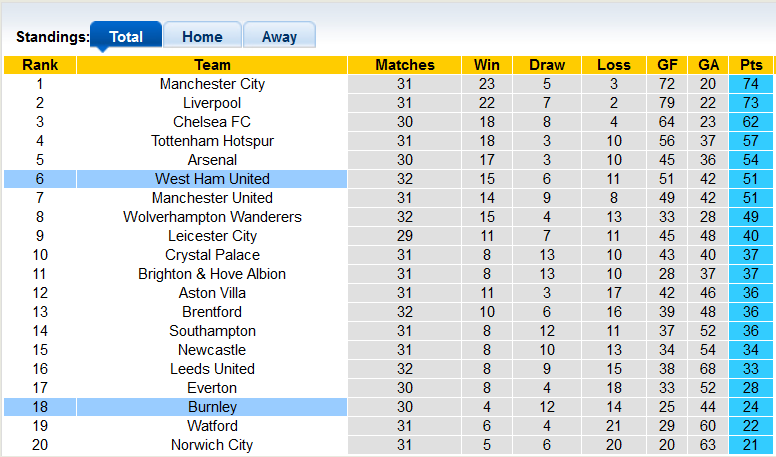This screenshot has width=776, height=457.
Task: Click the Team column header
Action: point(212,65)
